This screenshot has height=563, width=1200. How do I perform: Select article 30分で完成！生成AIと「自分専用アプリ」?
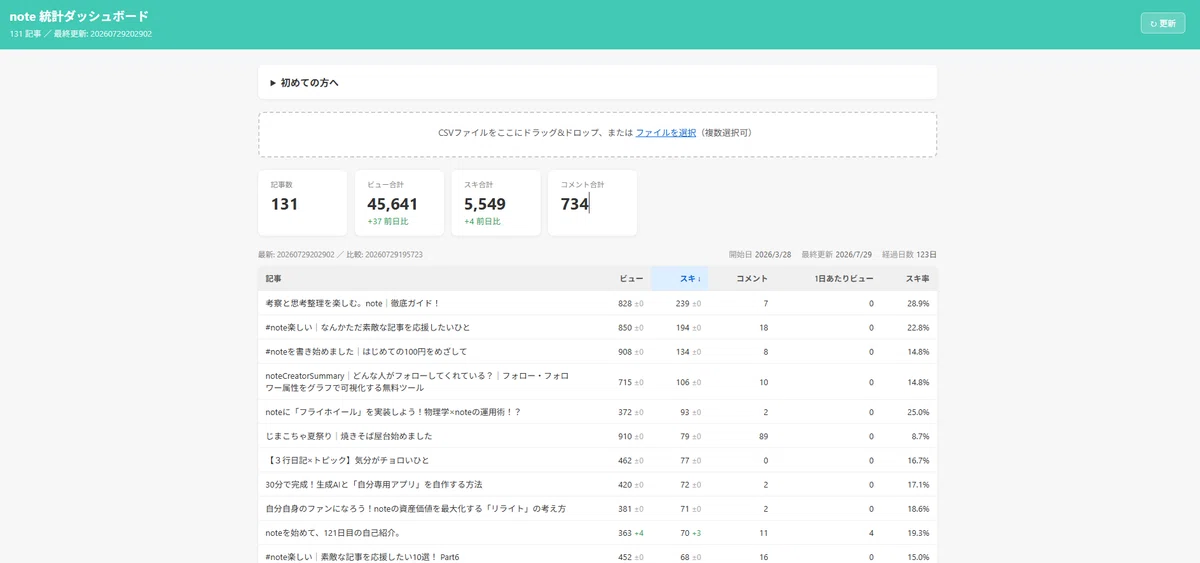(373, 485)
